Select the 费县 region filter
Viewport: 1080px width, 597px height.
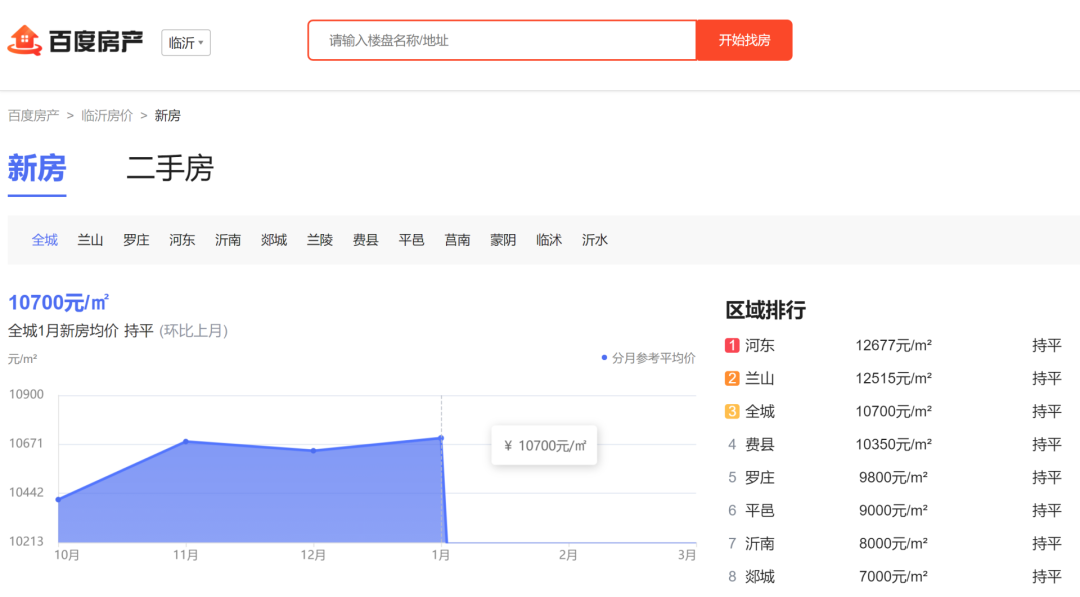click(x=365, y=240)
